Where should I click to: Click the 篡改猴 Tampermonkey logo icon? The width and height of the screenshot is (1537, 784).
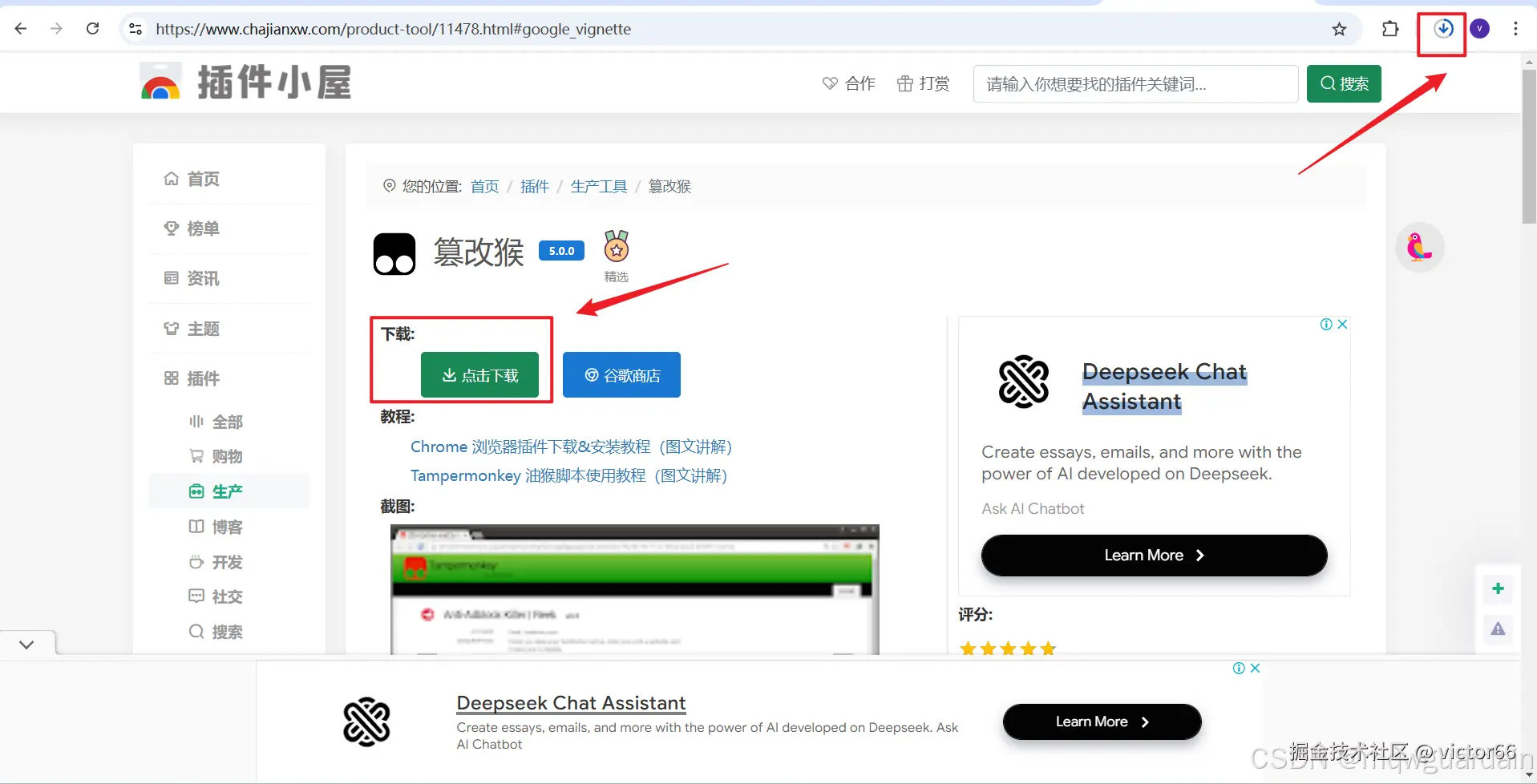click(x=394, y=254)
